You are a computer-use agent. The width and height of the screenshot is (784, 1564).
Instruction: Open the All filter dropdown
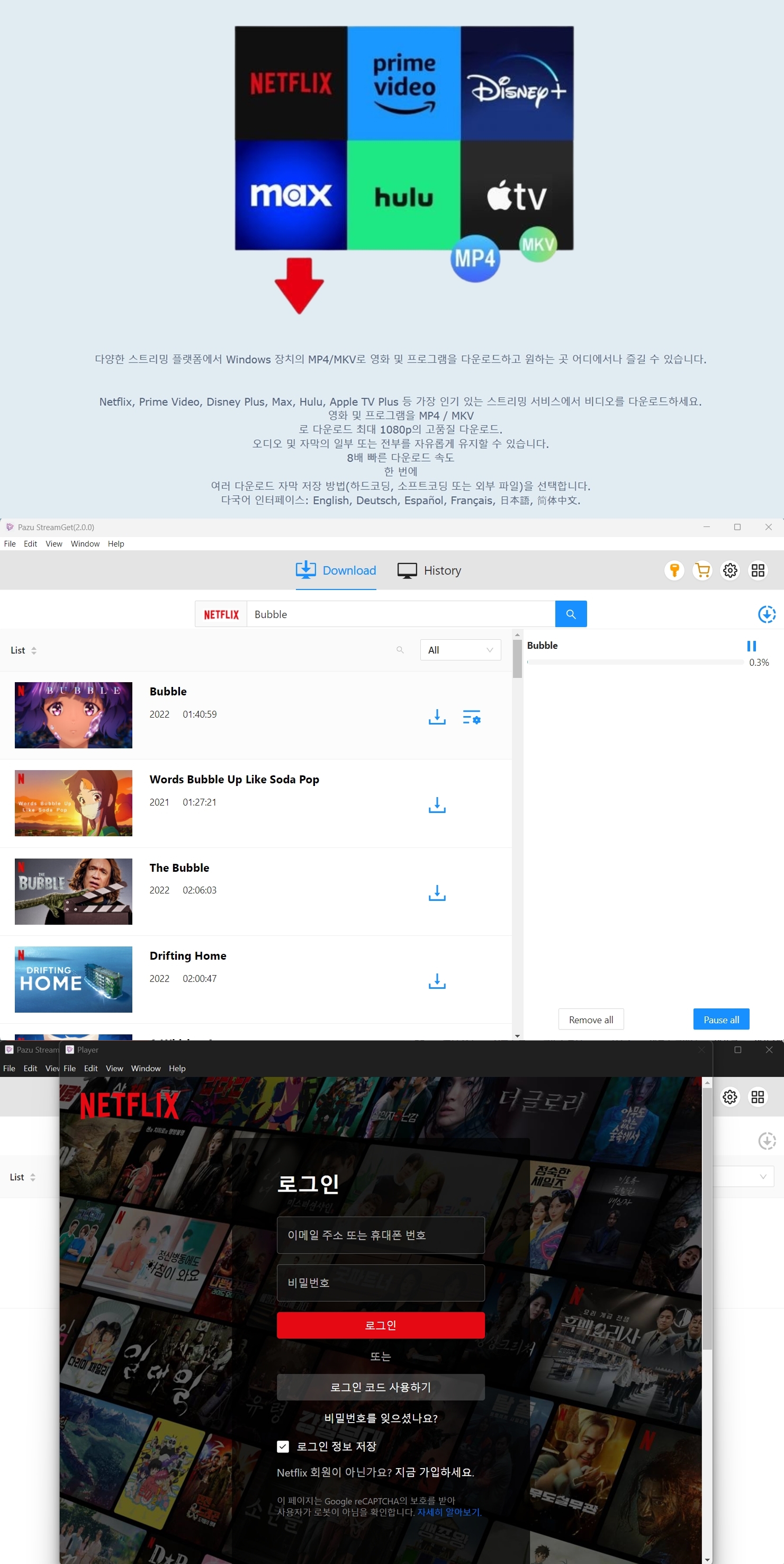[x=461, y=650]
